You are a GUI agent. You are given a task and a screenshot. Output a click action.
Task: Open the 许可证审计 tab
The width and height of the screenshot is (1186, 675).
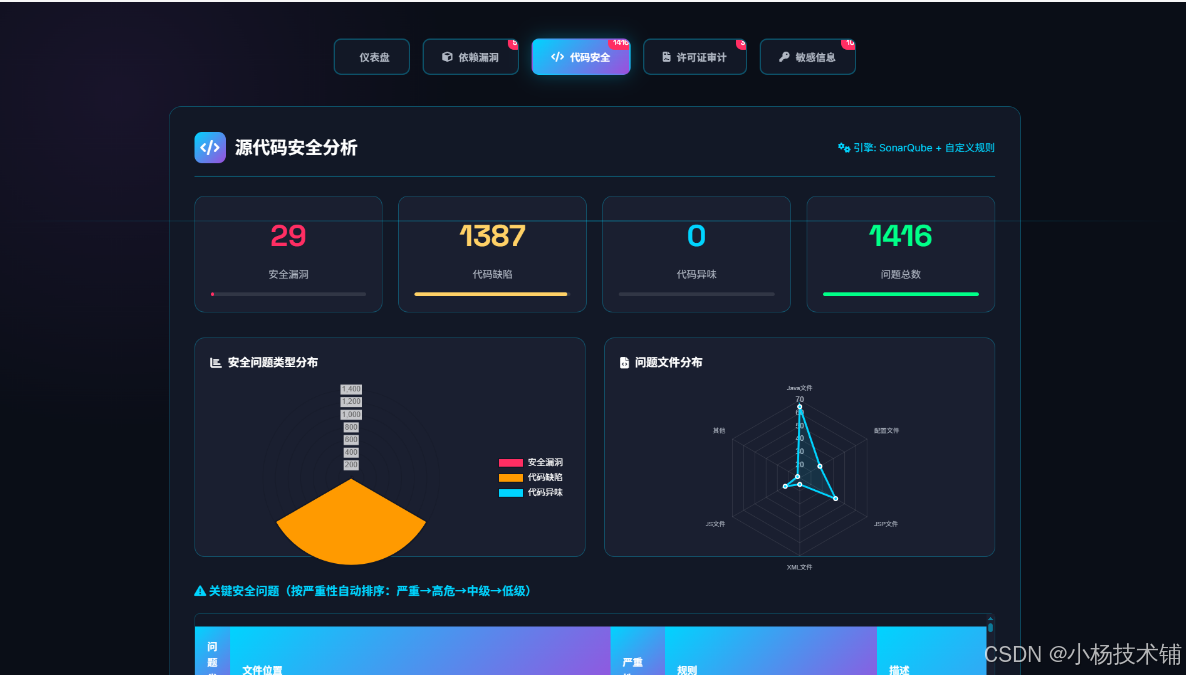[694, 57]
